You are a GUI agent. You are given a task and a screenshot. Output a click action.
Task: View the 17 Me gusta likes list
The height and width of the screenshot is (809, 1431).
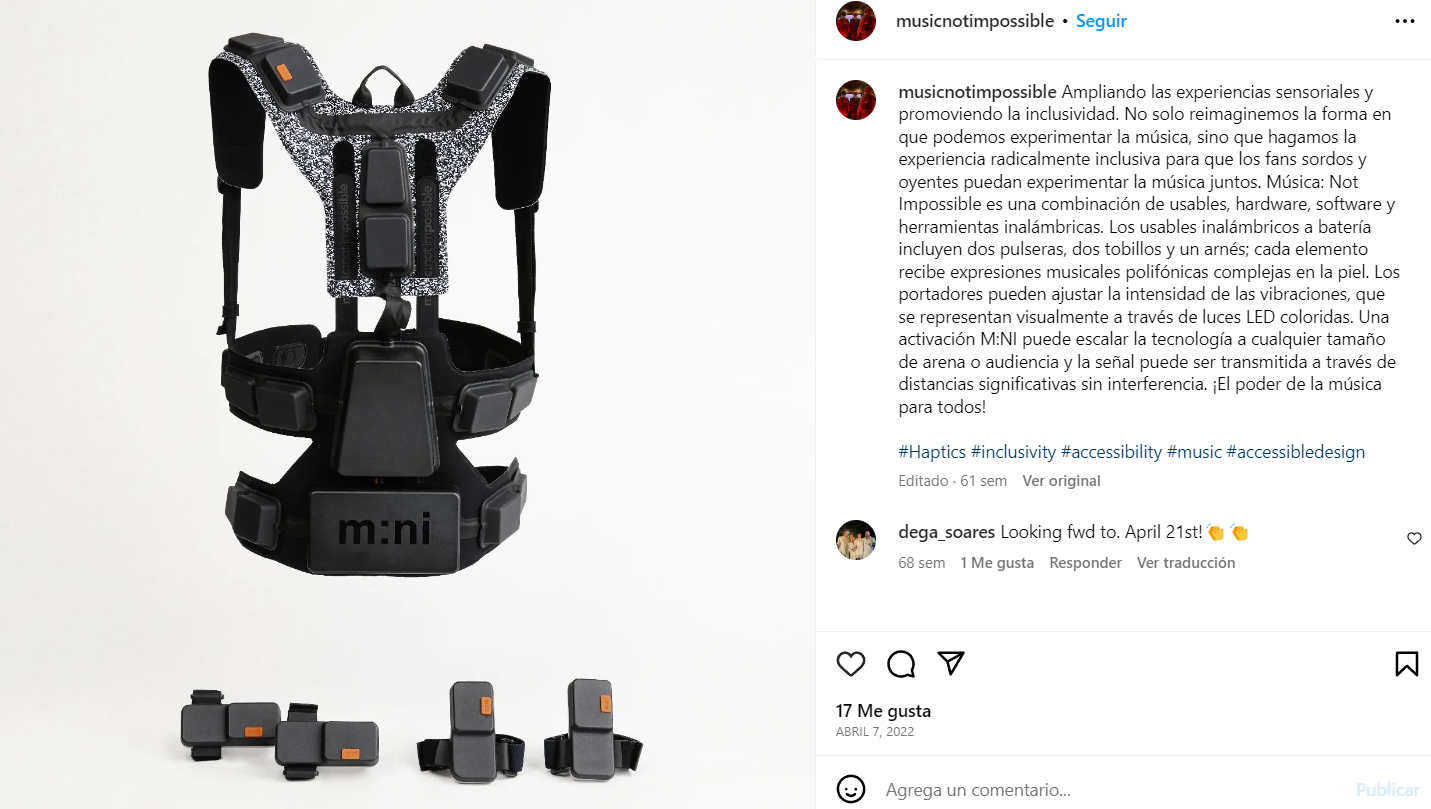(x=883, y=711)
